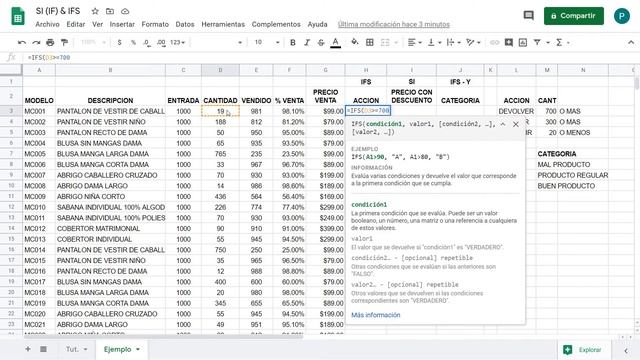Open the horizontal align dropdown
640x360 pixels.
click(414, 42)
